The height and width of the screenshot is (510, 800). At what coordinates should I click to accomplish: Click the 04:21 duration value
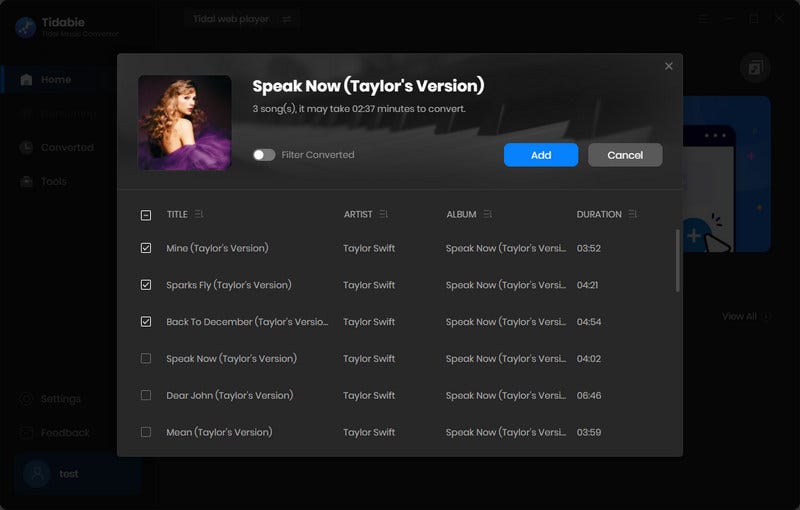click(588, 285)
